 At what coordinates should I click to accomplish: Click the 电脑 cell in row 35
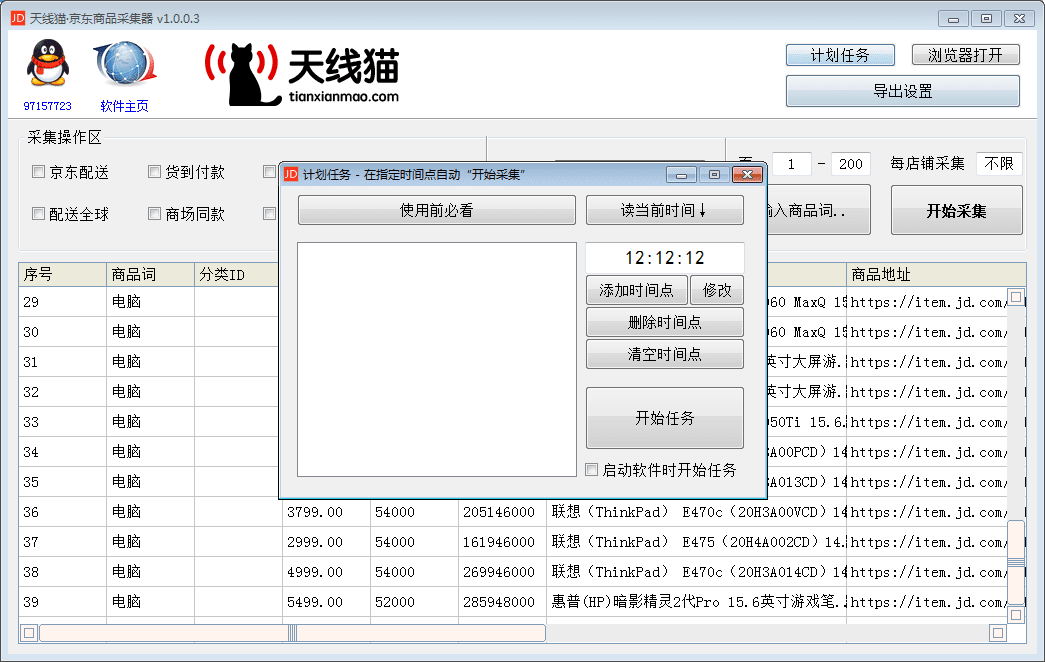151,482
